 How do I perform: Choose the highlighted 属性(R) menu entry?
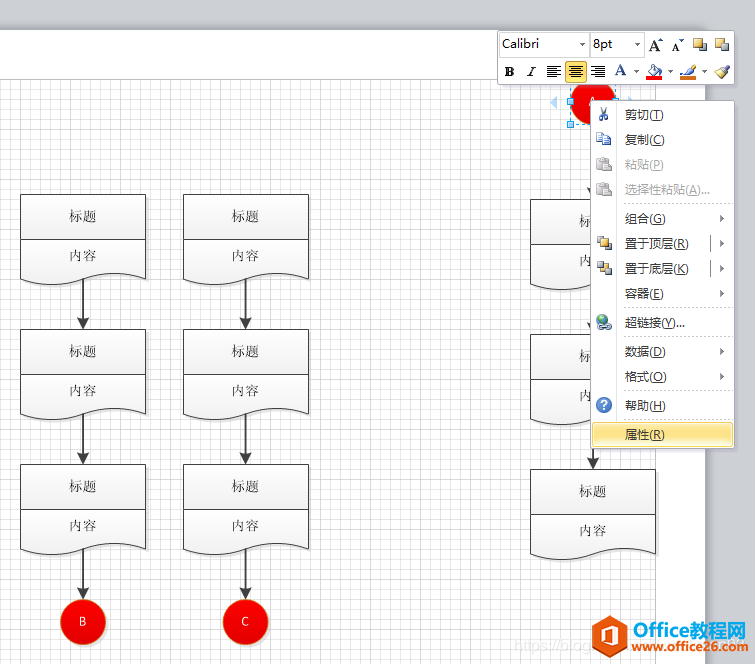pos(663,435)
